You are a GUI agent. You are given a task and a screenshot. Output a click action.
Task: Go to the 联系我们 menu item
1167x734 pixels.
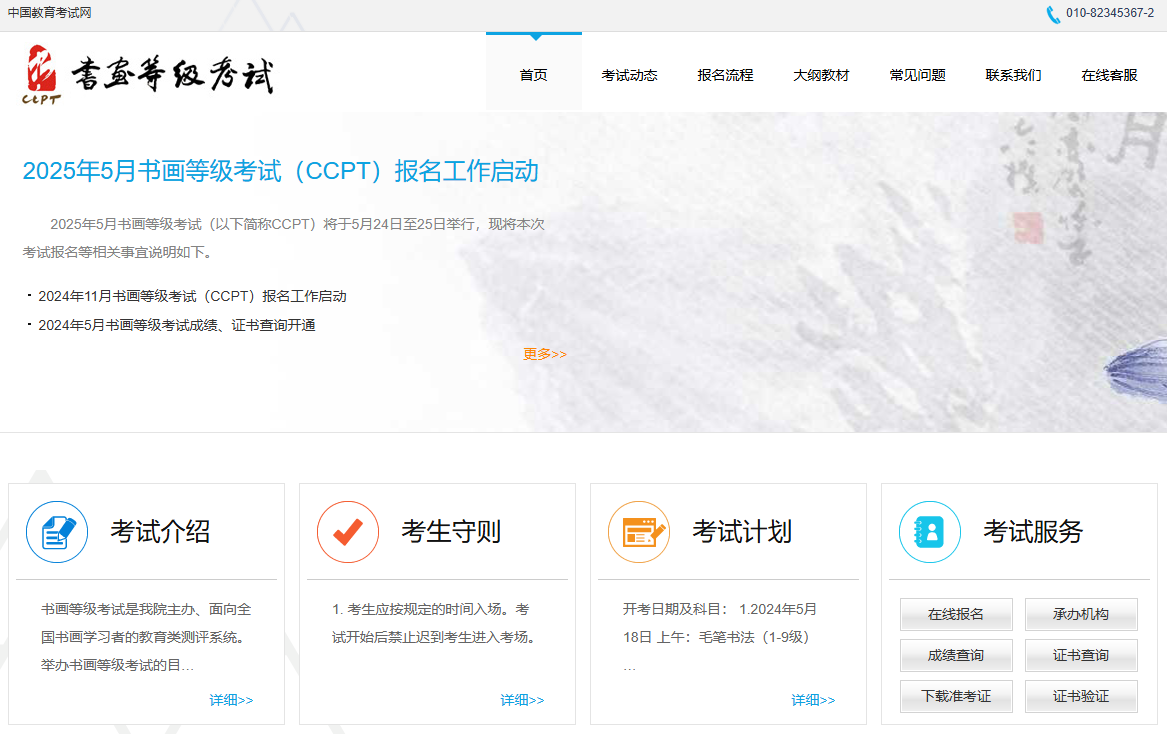point(1014,75)
